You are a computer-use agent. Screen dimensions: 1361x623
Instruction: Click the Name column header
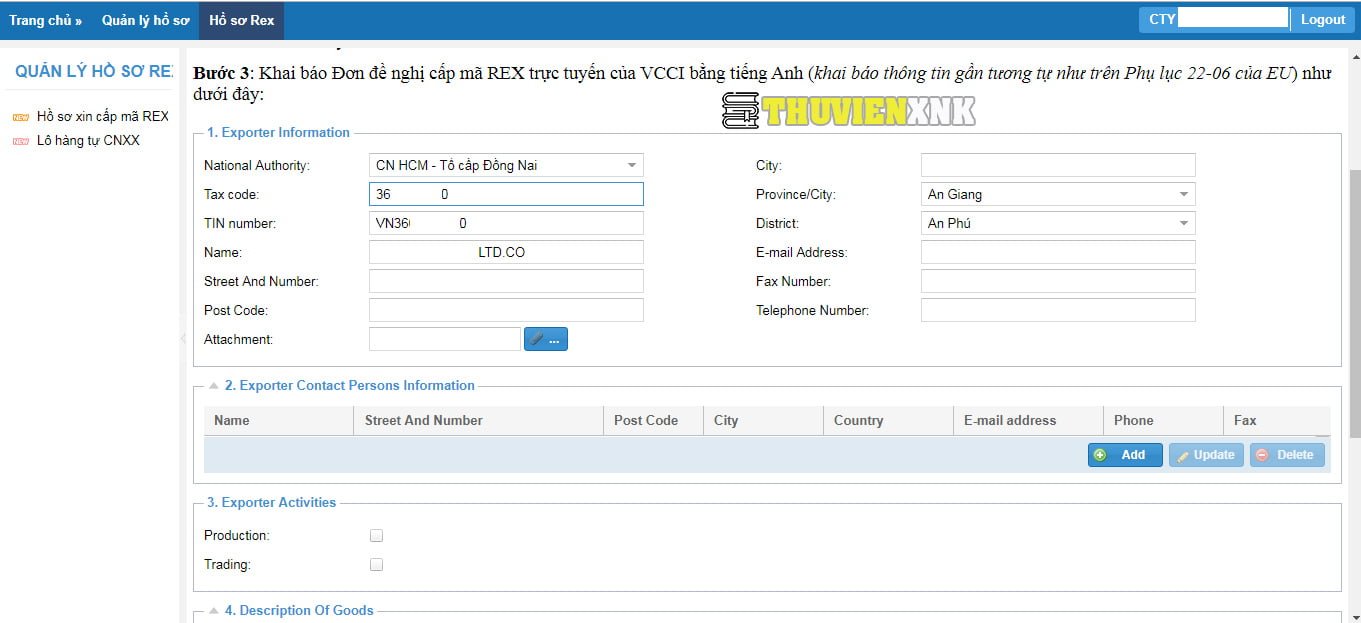[x=278, y=420]
